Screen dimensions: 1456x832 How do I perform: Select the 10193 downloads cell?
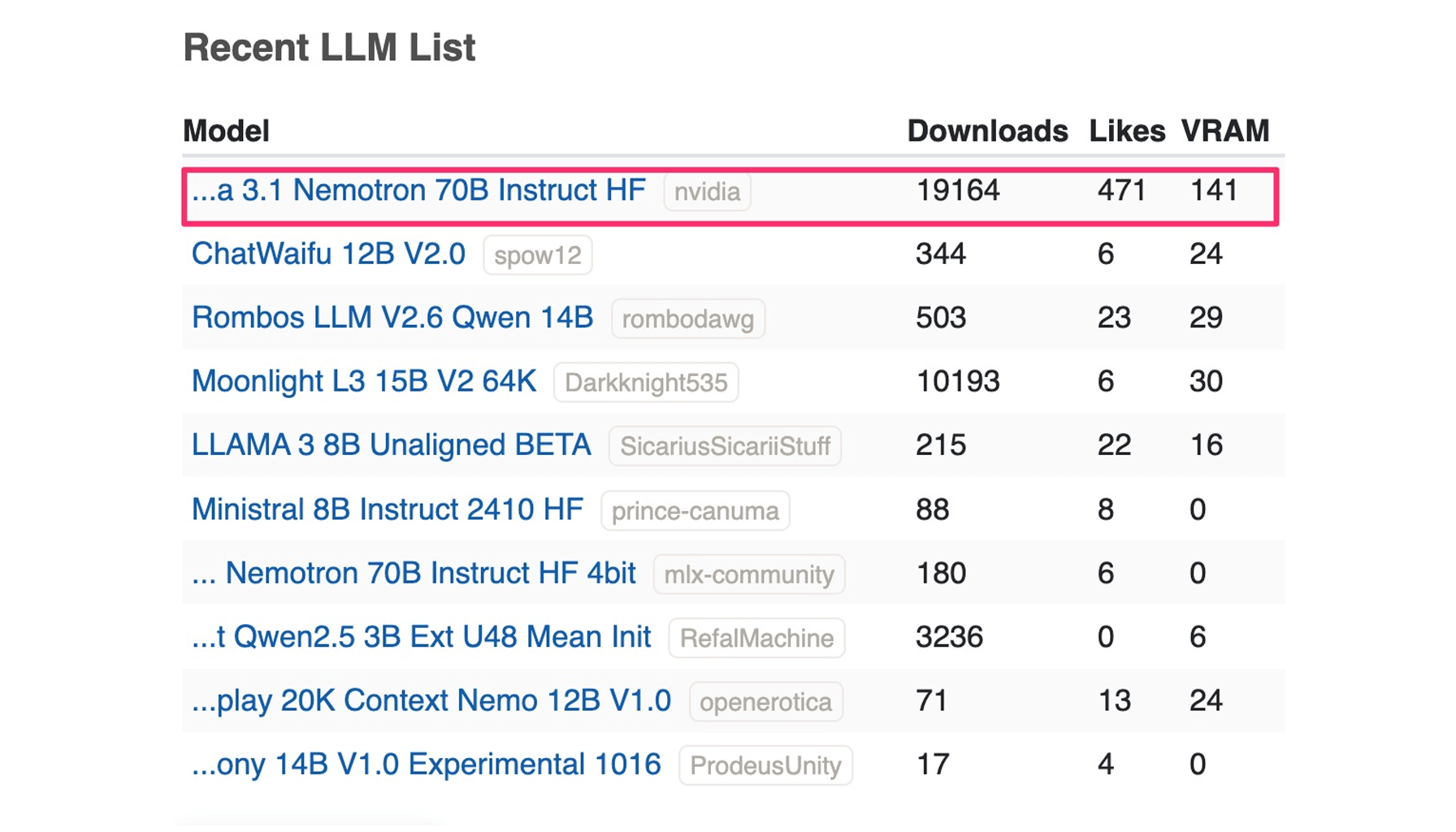[x=958, y=381]
